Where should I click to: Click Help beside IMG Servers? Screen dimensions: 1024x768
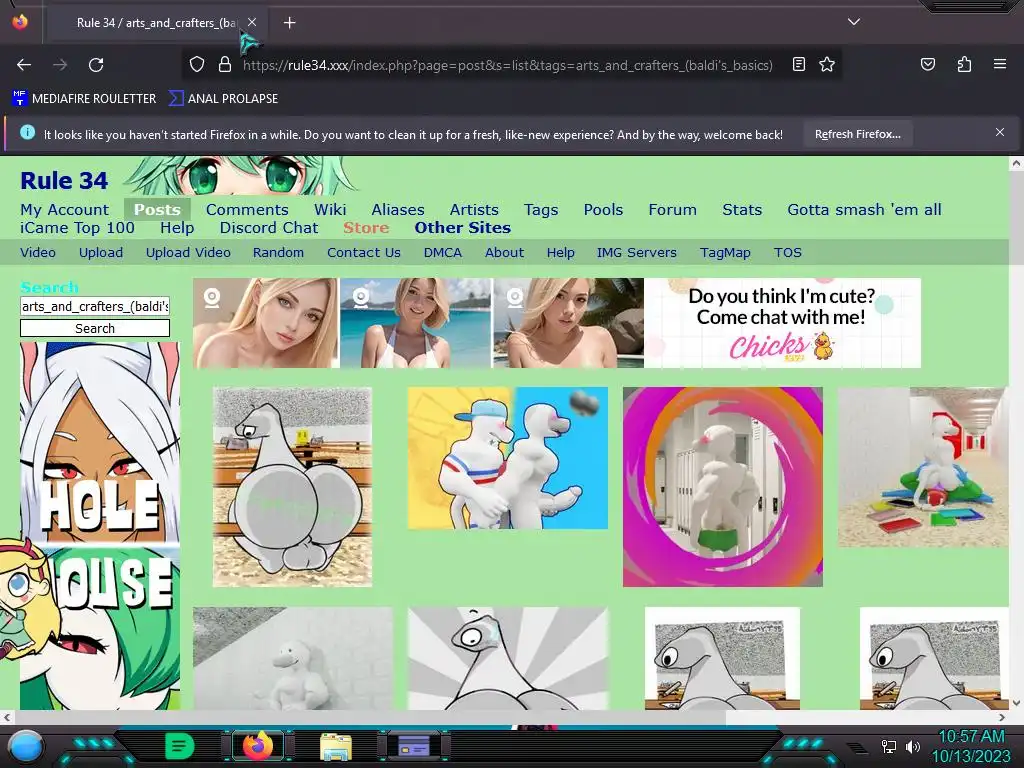click(560, 253)
